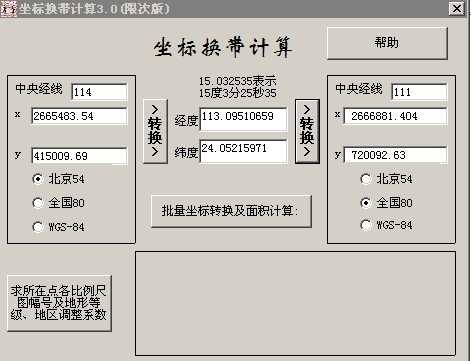Click the 帮助 help button
The width and height of the screenshot is (471, 361).
(387, 43)
